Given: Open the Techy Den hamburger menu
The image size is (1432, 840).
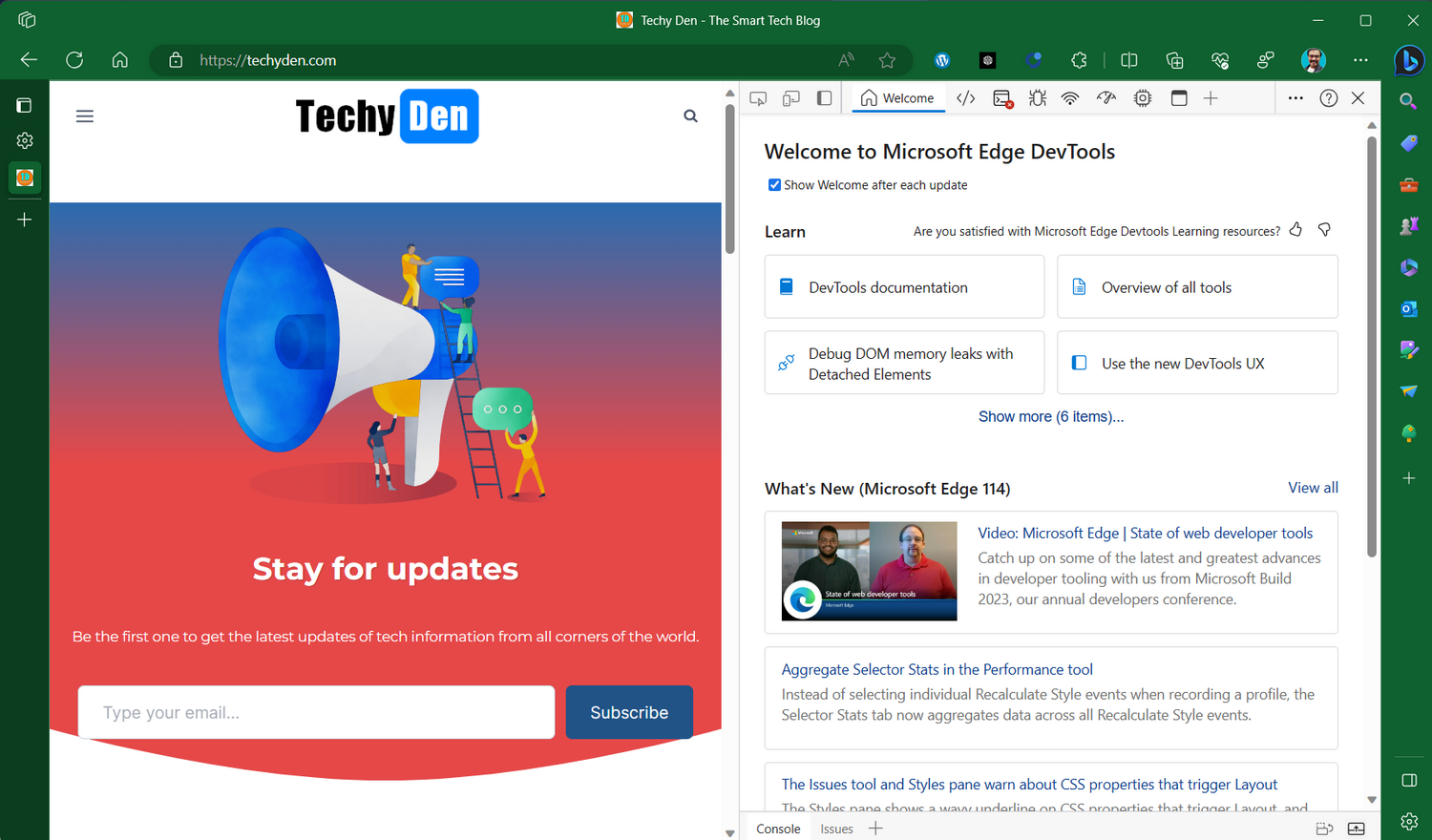Looking at the screenshot, I should [85, 116].
